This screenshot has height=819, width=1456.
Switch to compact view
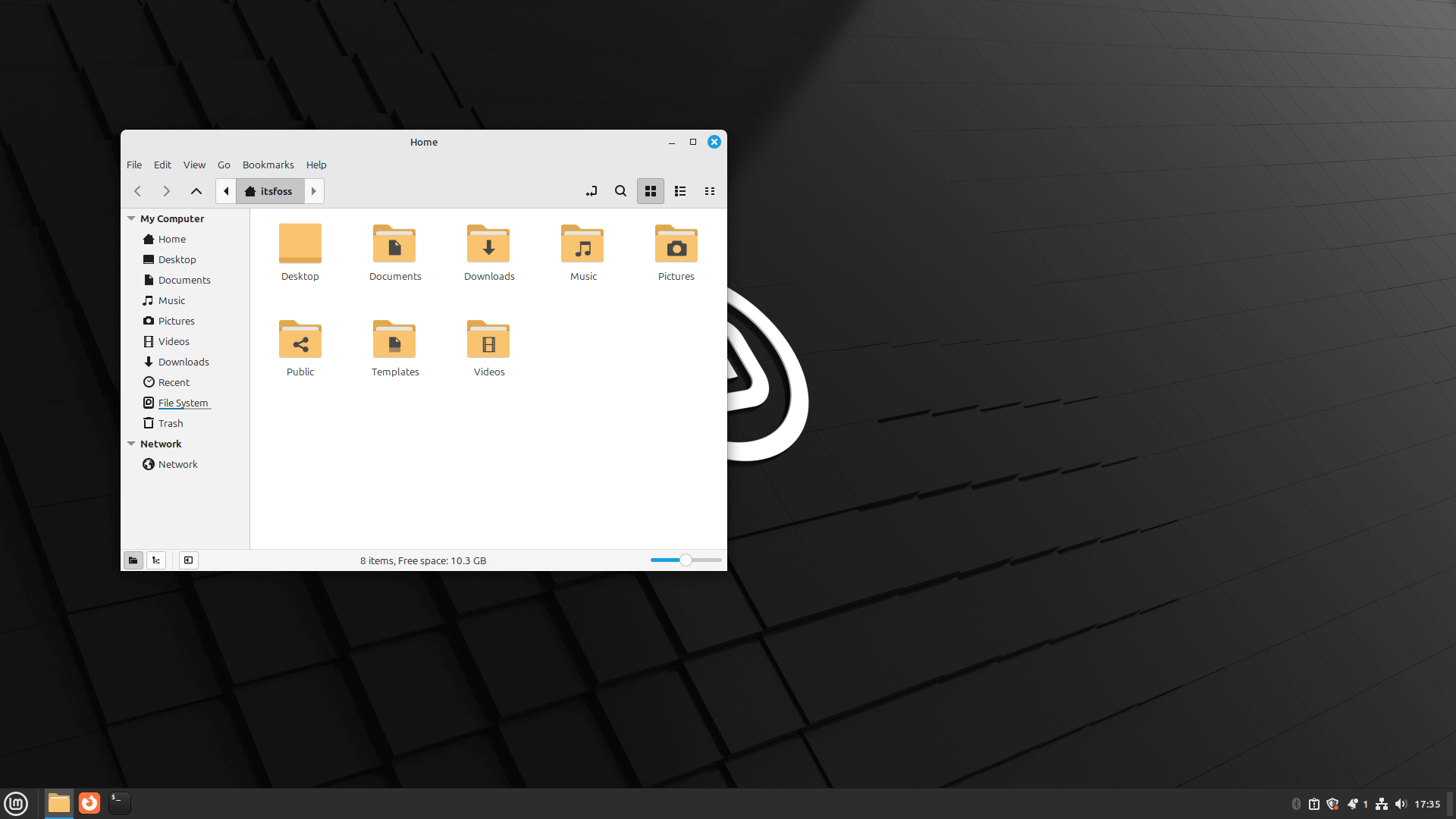pyautogui.click(x=709, y=191)
